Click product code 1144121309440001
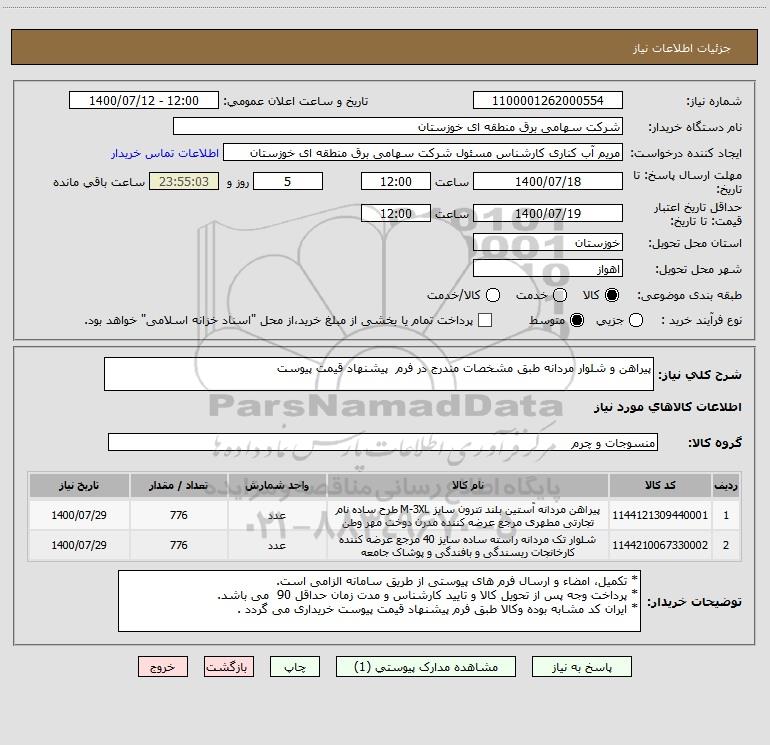This screenshot has height=745, width=770. click(660, 515)
